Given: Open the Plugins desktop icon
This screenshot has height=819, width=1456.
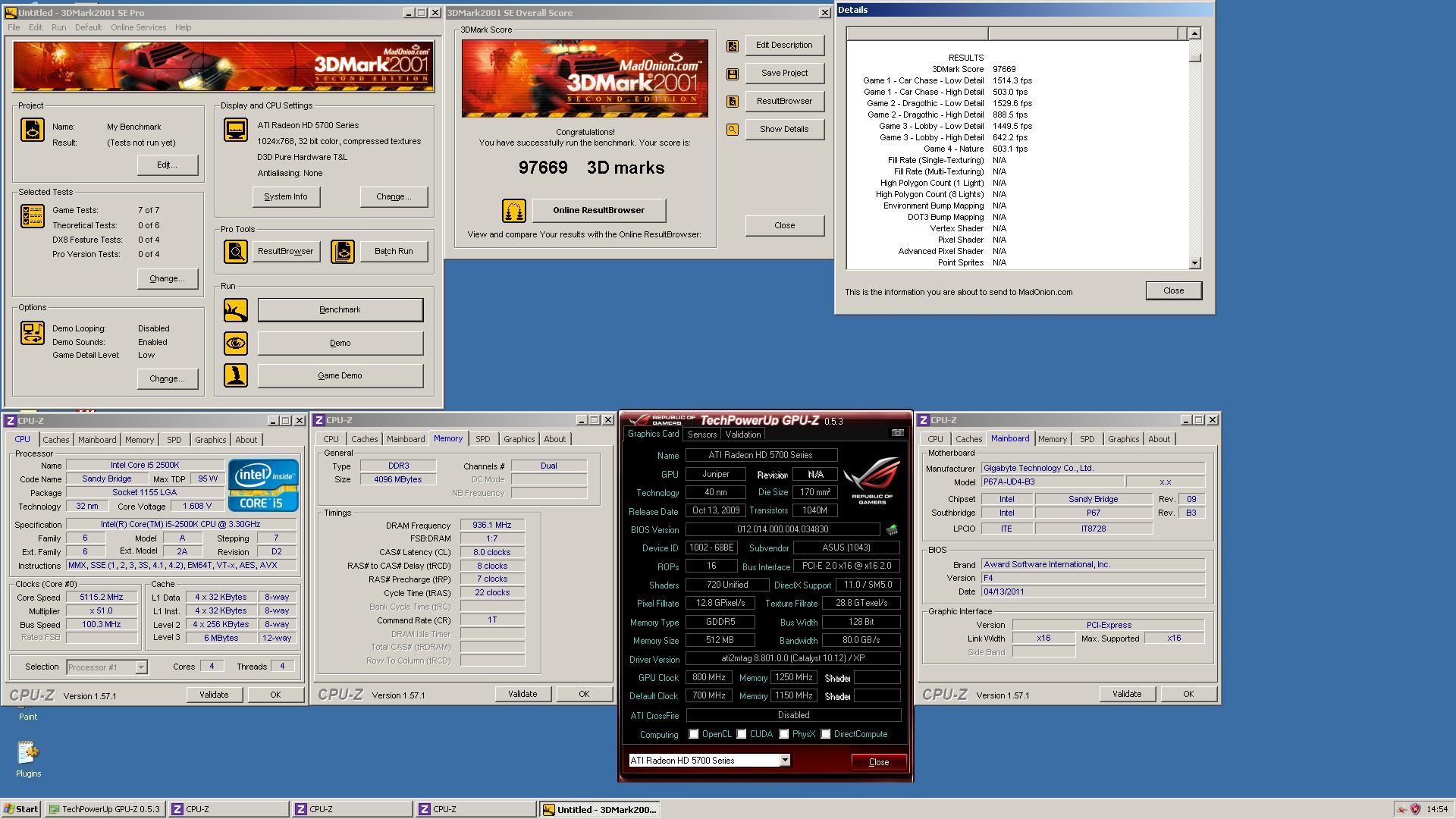Looking at the screenshot, I should [x=28, y=759].
